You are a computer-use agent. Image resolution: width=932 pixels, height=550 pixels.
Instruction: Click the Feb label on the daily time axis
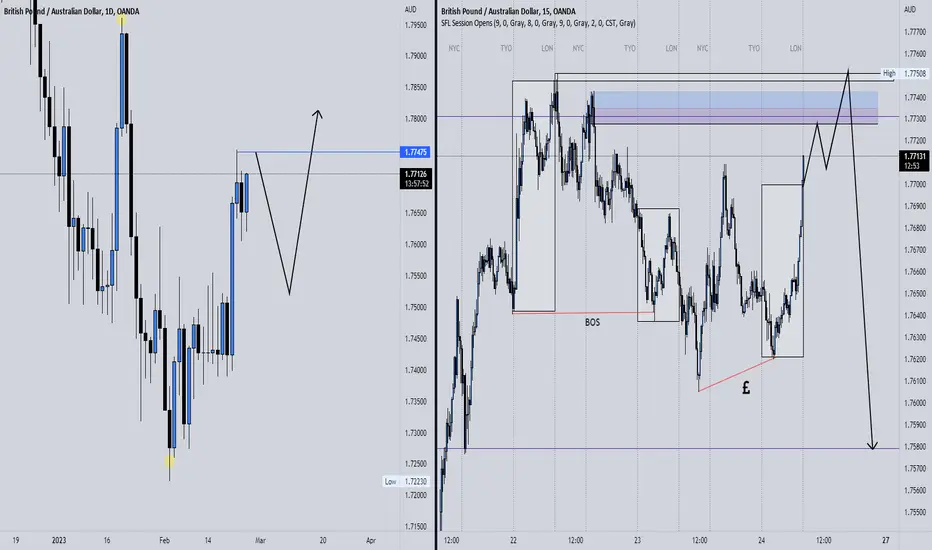[165, 540]
